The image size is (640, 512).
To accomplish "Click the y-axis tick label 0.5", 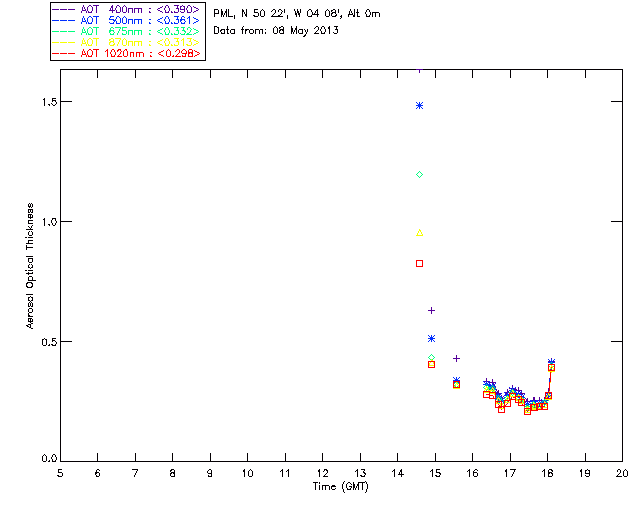I will tap(49, 342).
